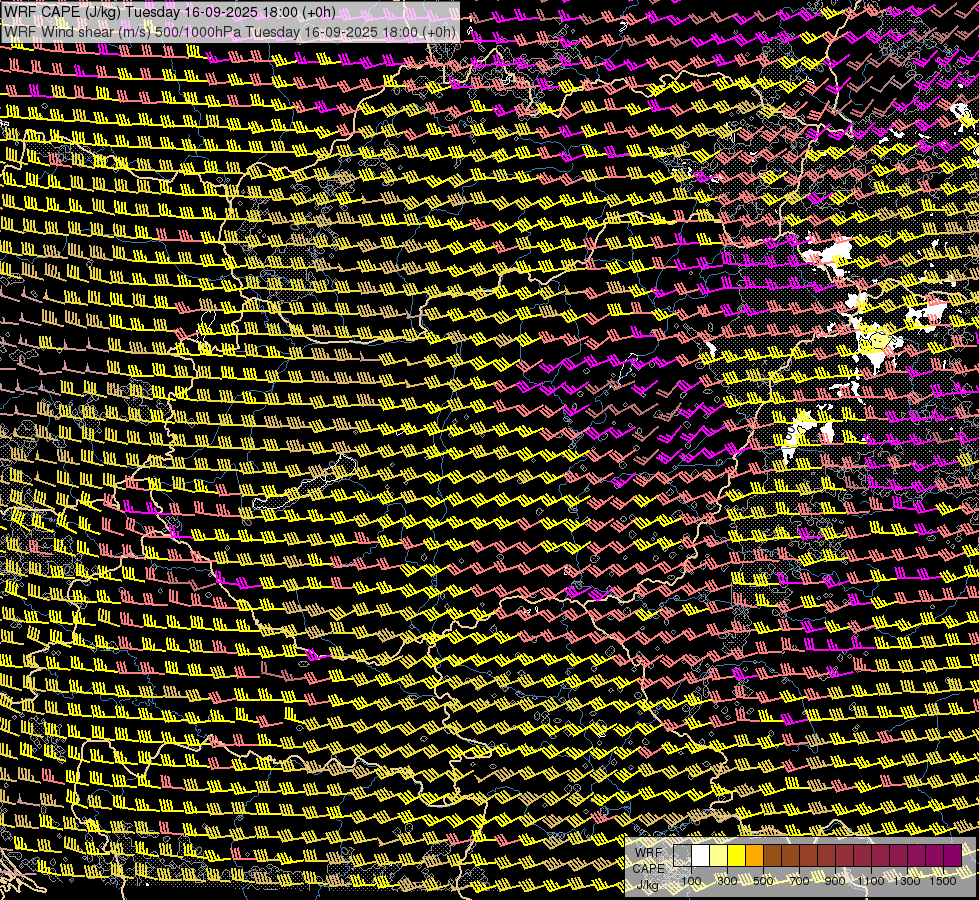Click the J/kg unit text in legend

(647, 885)
